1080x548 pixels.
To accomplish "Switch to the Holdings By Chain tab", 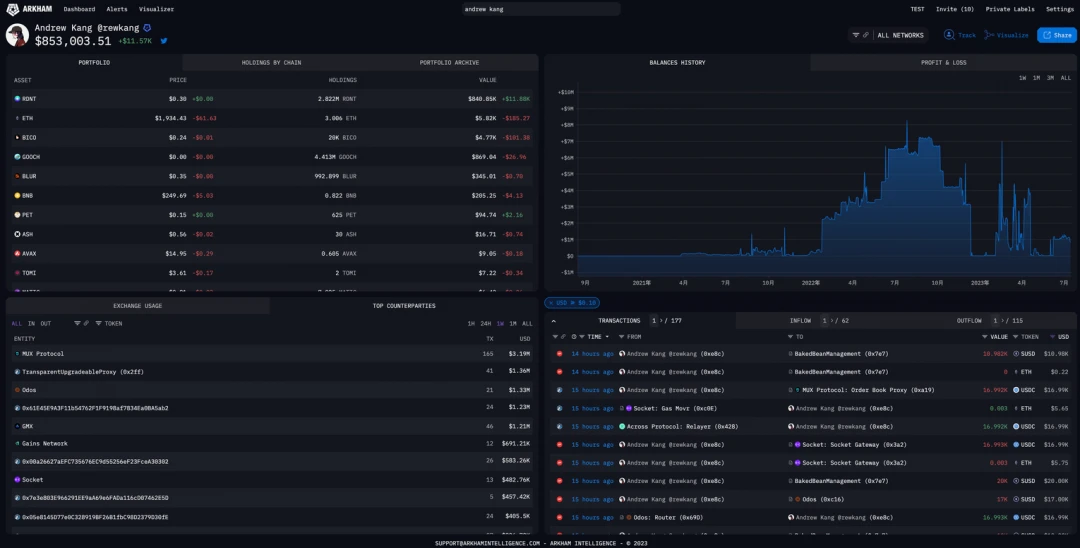I will coord(271,63).
